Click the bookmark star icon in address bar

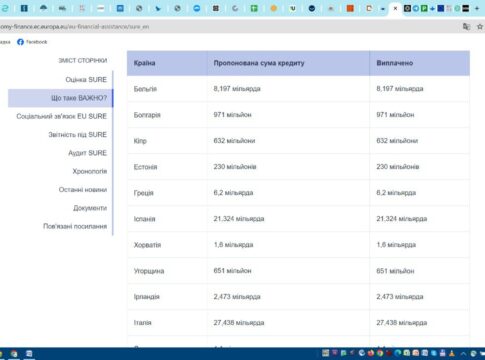click(480, 27)
